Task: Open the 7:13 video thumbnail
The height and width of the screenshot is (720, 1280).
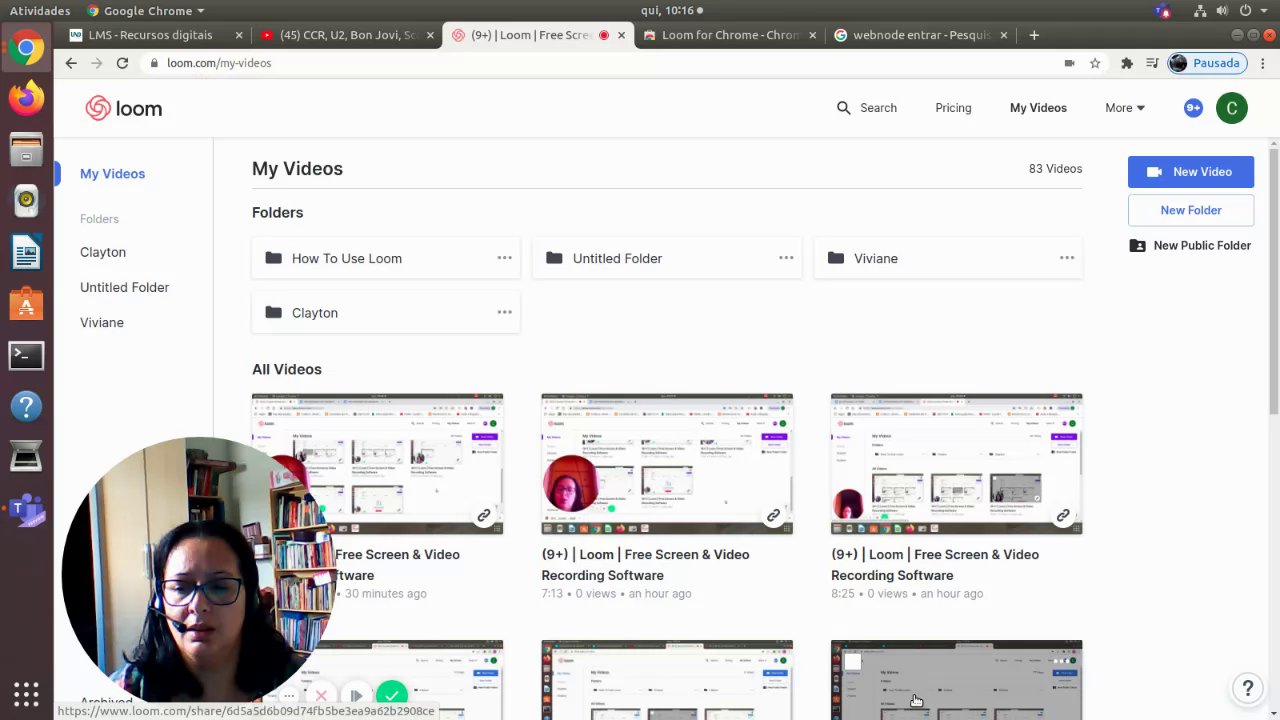Action: click(667, 464)
